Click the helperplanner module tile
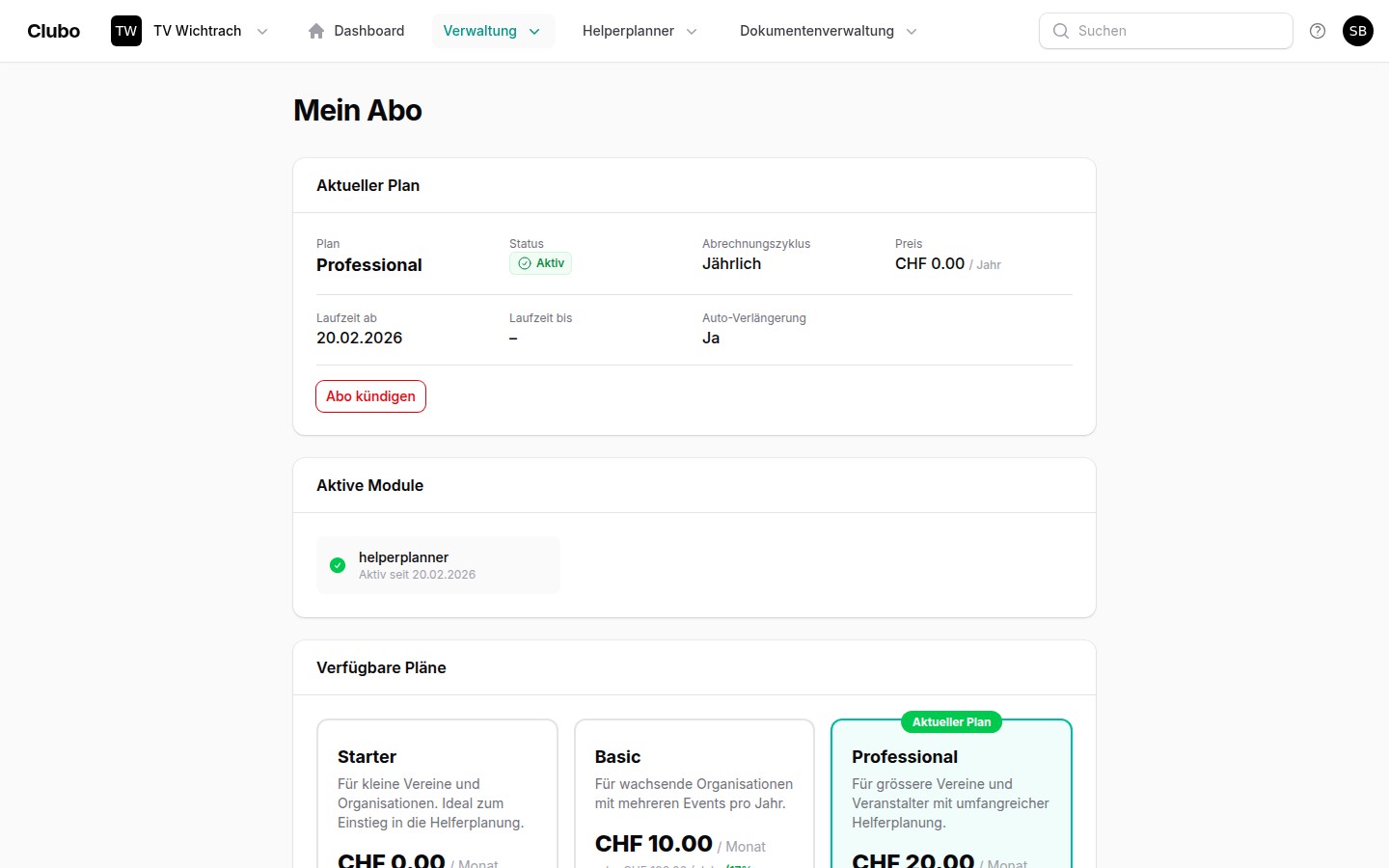The image size is (1389, 868). pos(439,565)
